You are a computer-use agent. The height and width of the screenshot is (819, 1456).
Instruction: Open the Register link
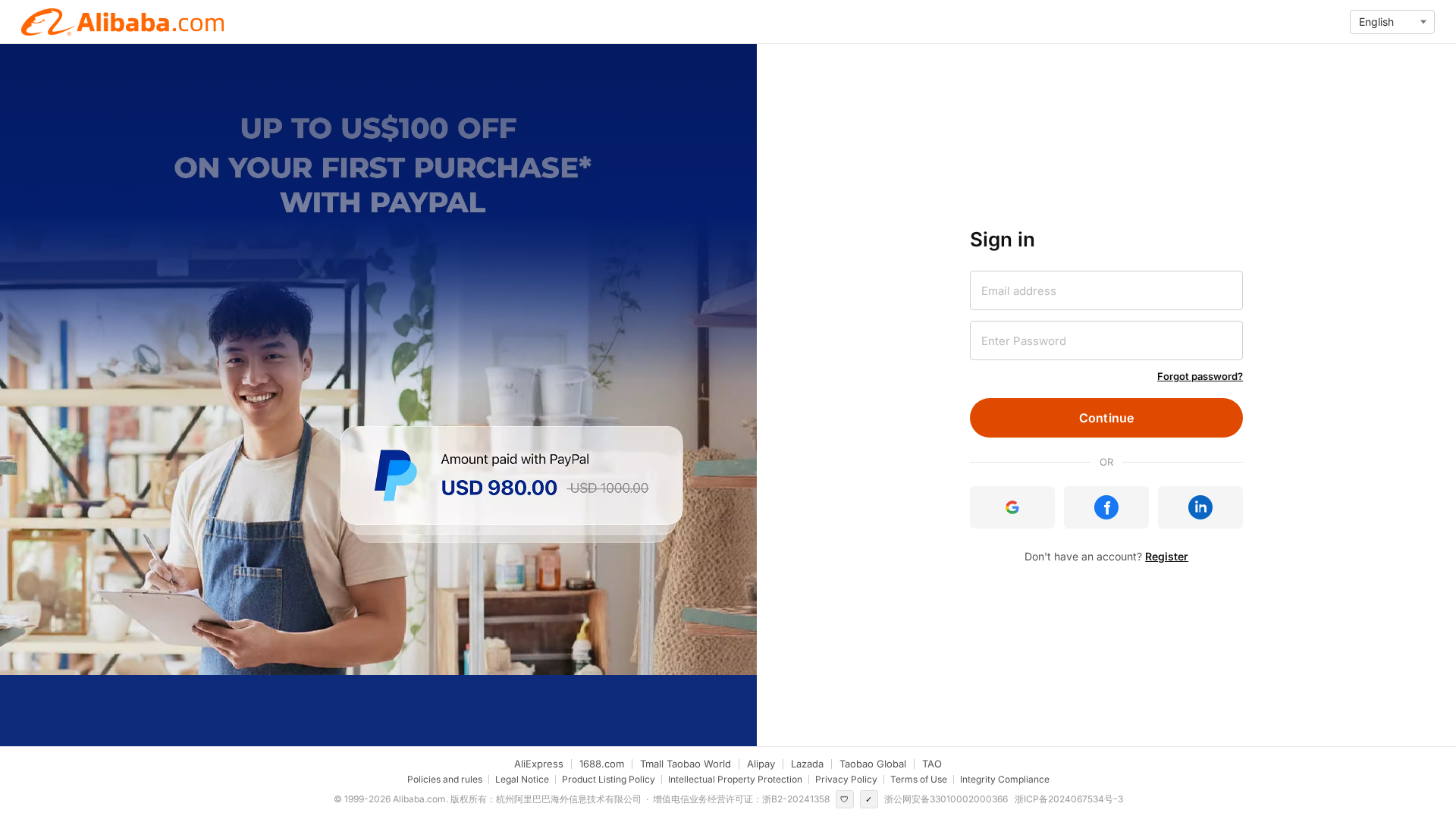pos(1166,557)
